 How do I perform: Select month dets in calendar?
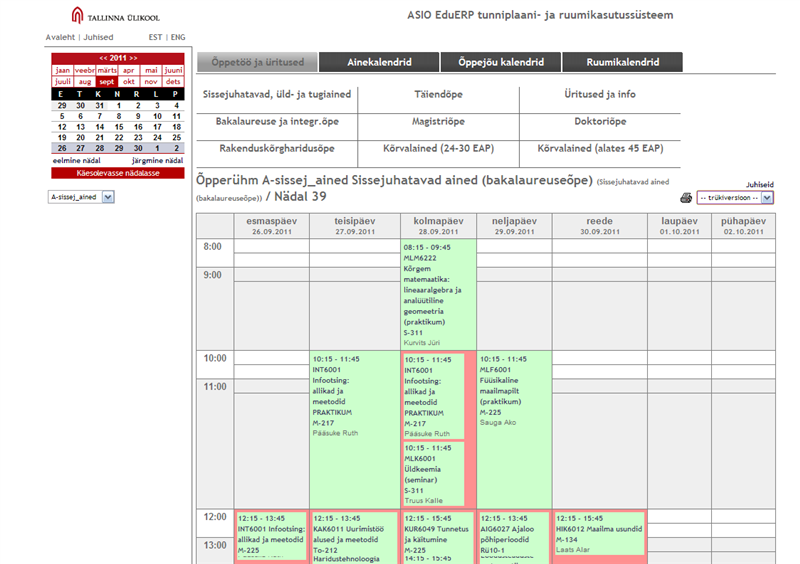tap(173, 82)
